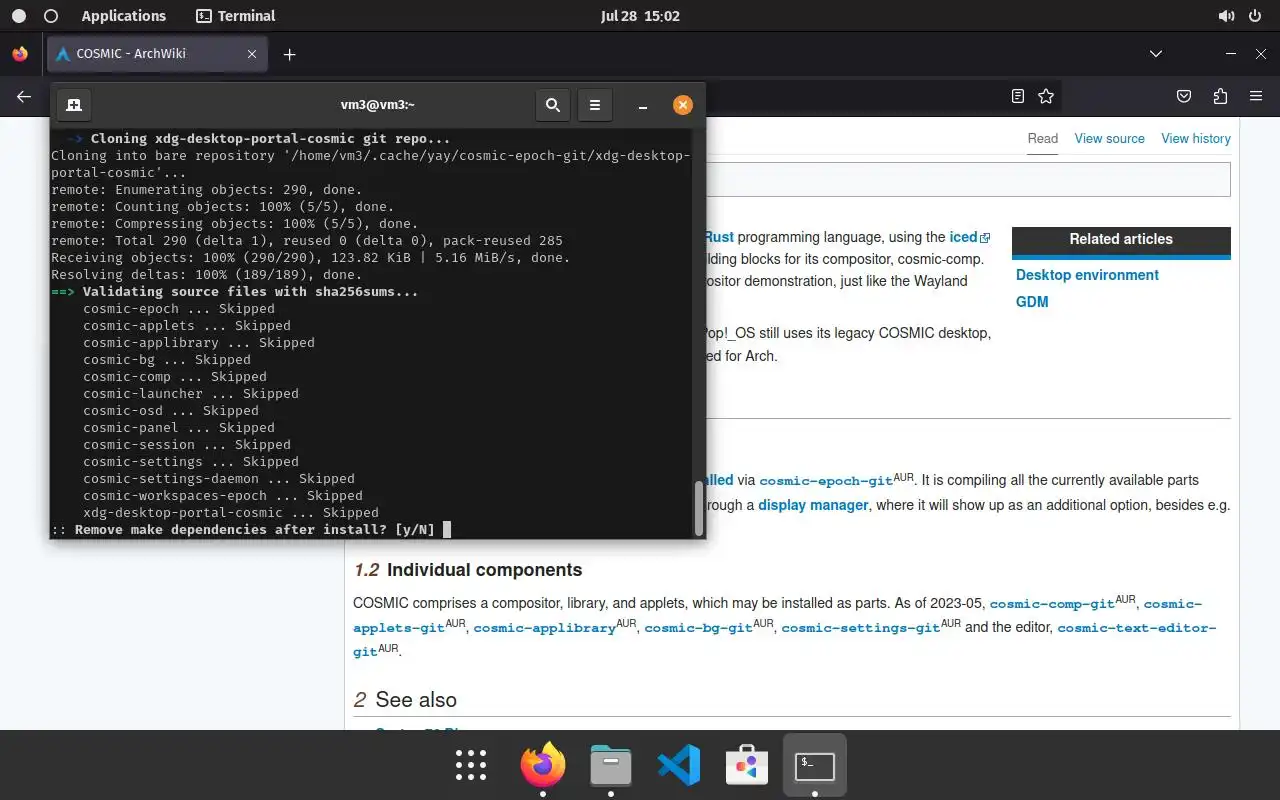The width and height of the screenshot is (1280, 800).
Task: Open the clock and calendar
Action: 640,16
